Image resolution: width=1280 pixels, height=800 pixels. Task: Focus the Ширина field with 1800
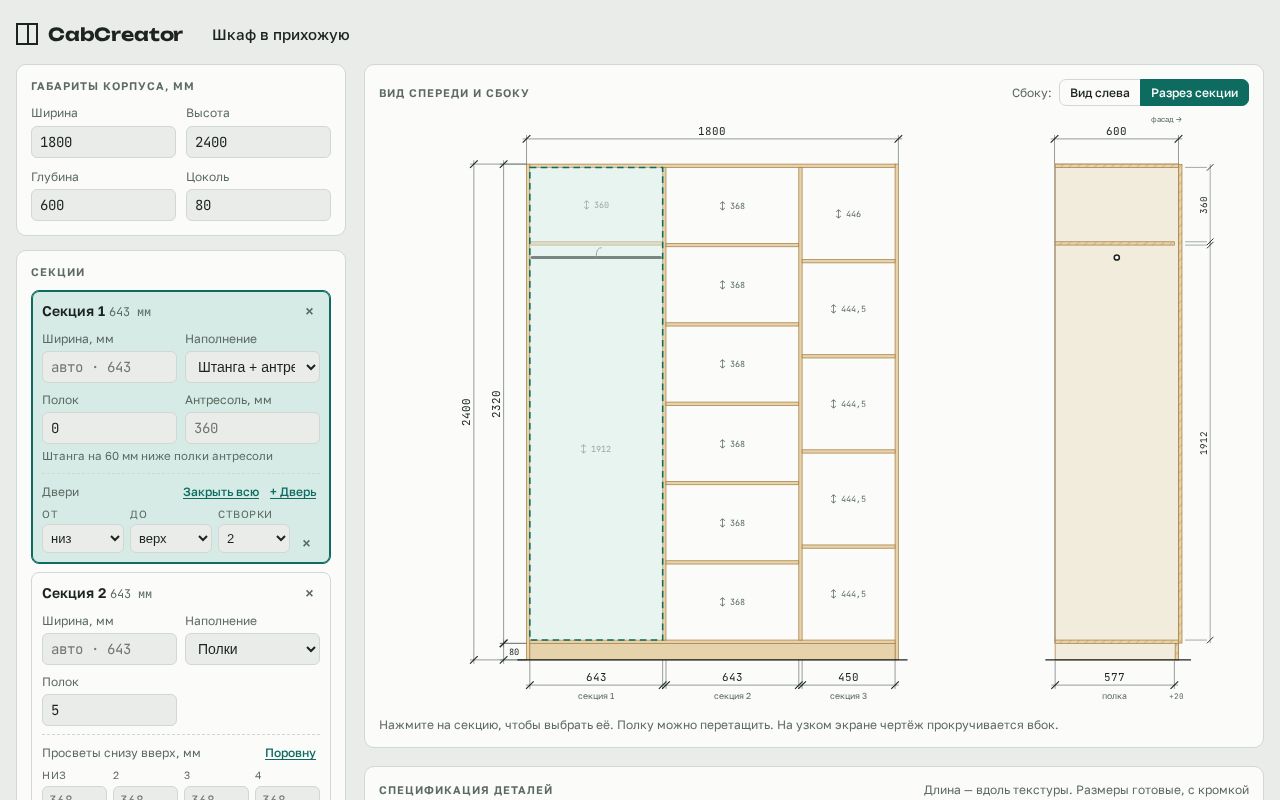point(103,142)
